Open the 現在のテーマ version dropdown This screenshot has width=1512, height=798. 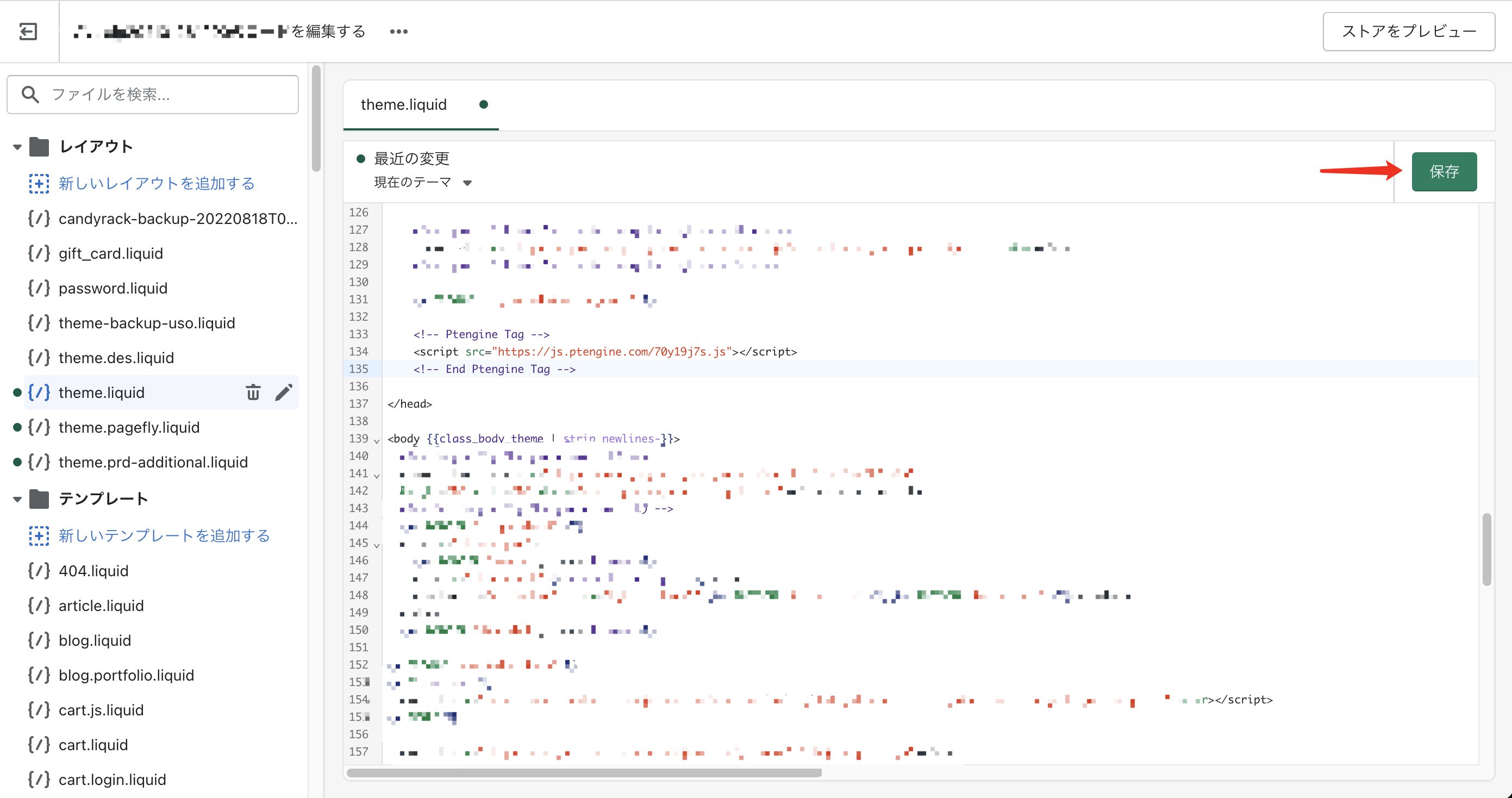pos(423,183)
